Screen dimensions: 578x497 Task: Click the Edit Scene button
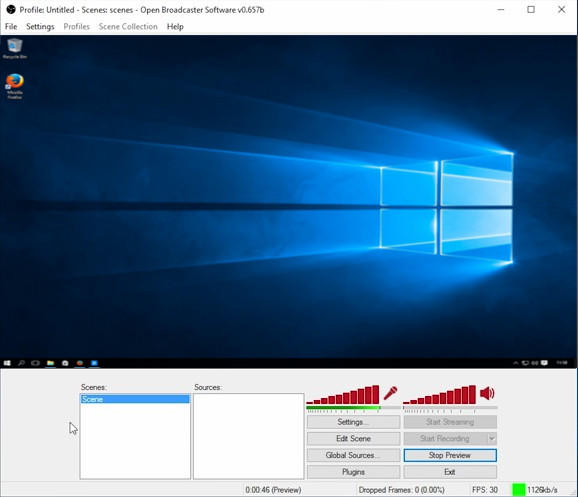point(353,438)
